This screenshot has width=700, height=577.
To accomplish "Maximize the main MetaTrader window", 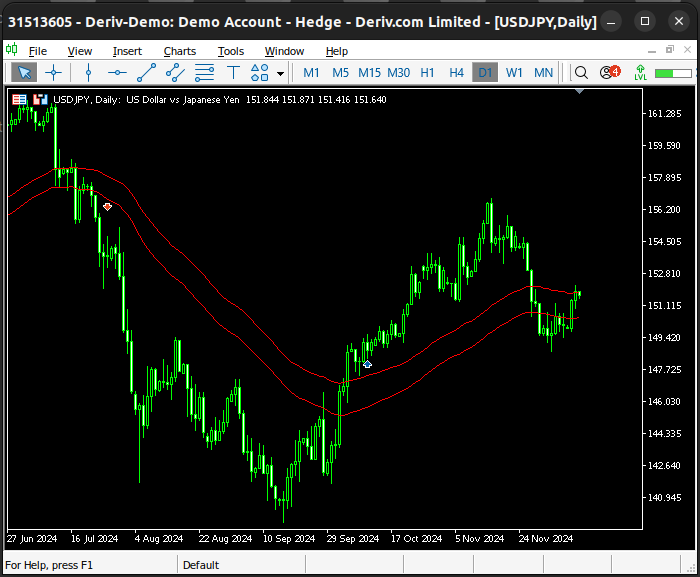I will [x=645, y=21].
